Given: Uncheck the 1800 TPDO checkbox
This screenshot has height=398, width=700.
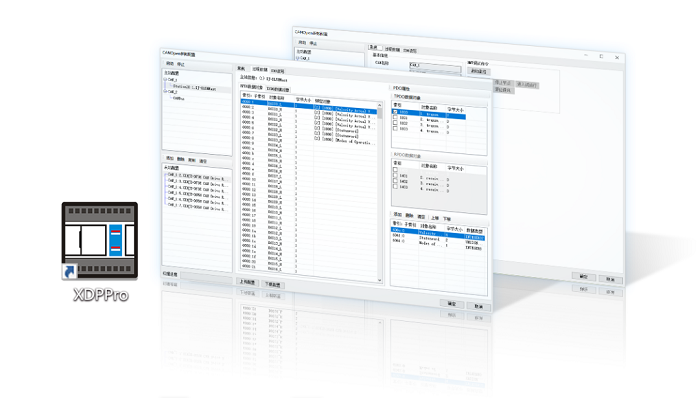Looking at the screenshot, I should 395,112.
